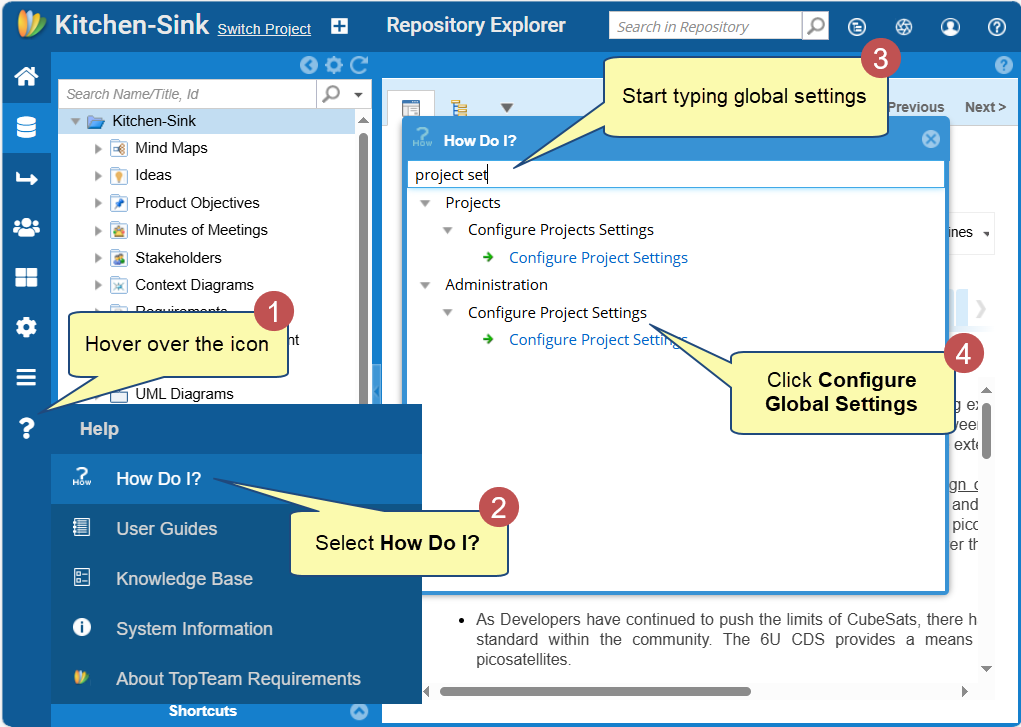Click the panel help icon at top right
The height and width of the screenshot is (727, 1021).
tap(1003, 65)
